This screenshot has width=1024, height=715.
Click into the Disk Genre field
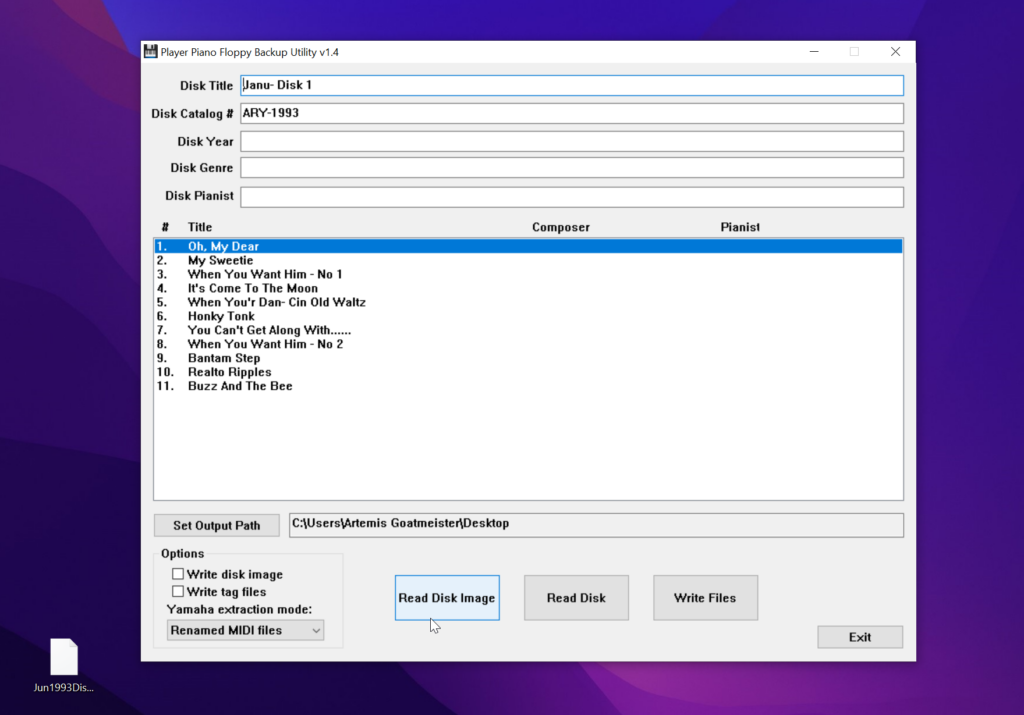tap(570, 167)
